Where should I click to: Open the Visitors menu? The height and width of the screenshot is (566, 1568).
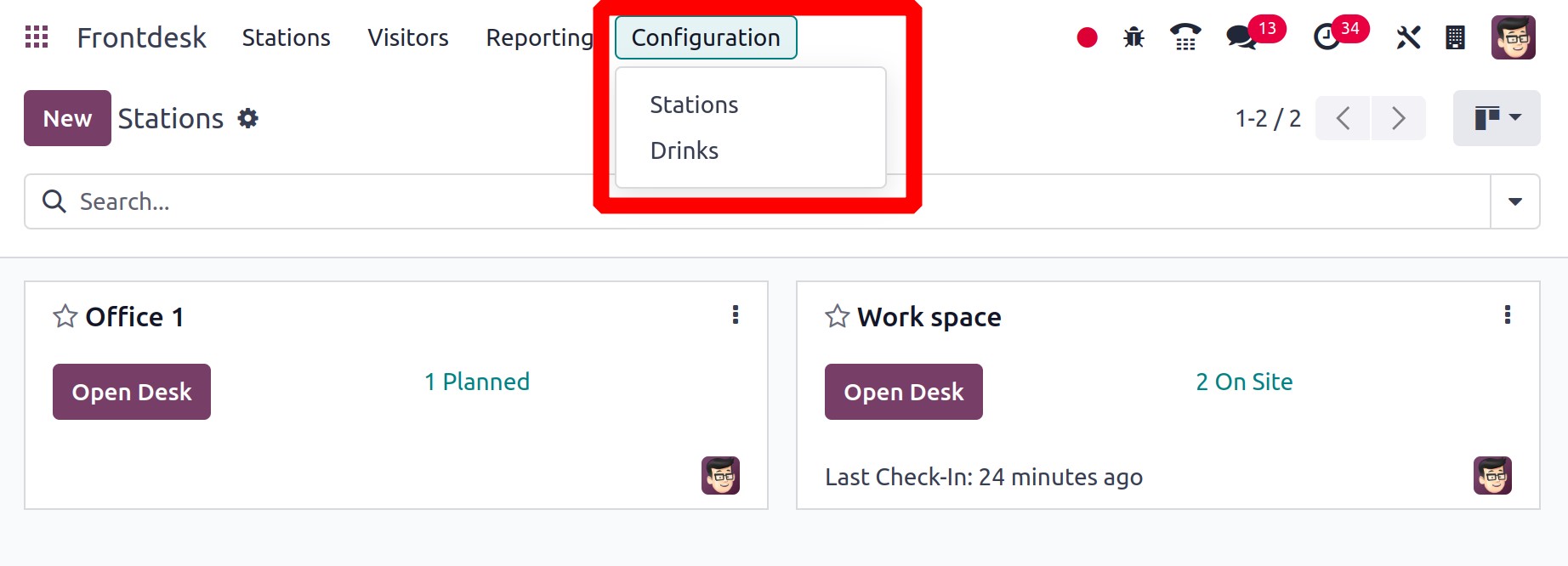(408, 37)
